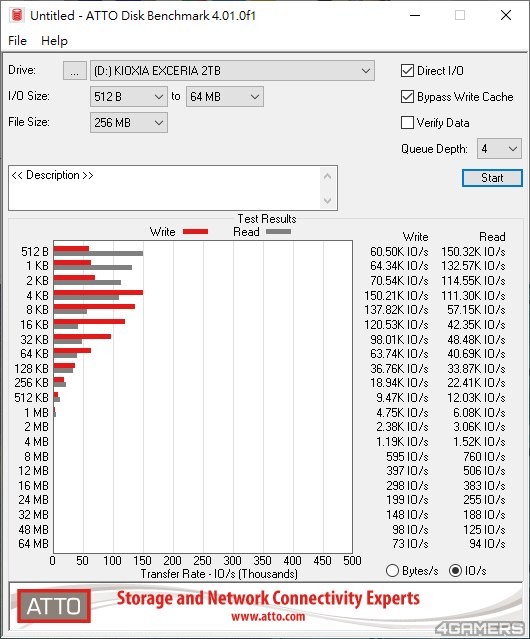Viewport: 530px width, 639px height.
Task: Open the 64 MB maximum I/O size dropdown
Action: (225, 97)
